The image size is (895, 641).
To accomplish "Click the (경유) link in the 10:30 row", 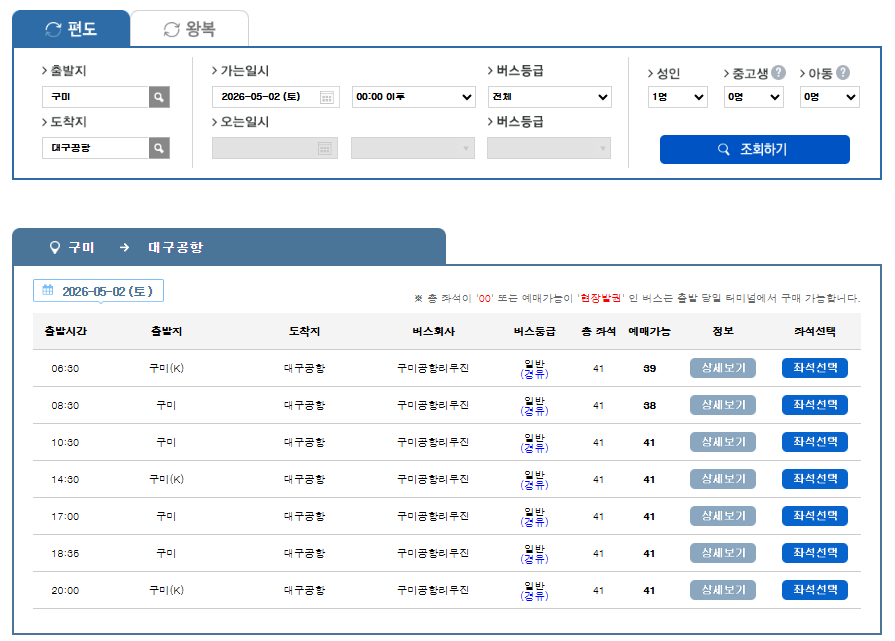I will tap(534, 448).
